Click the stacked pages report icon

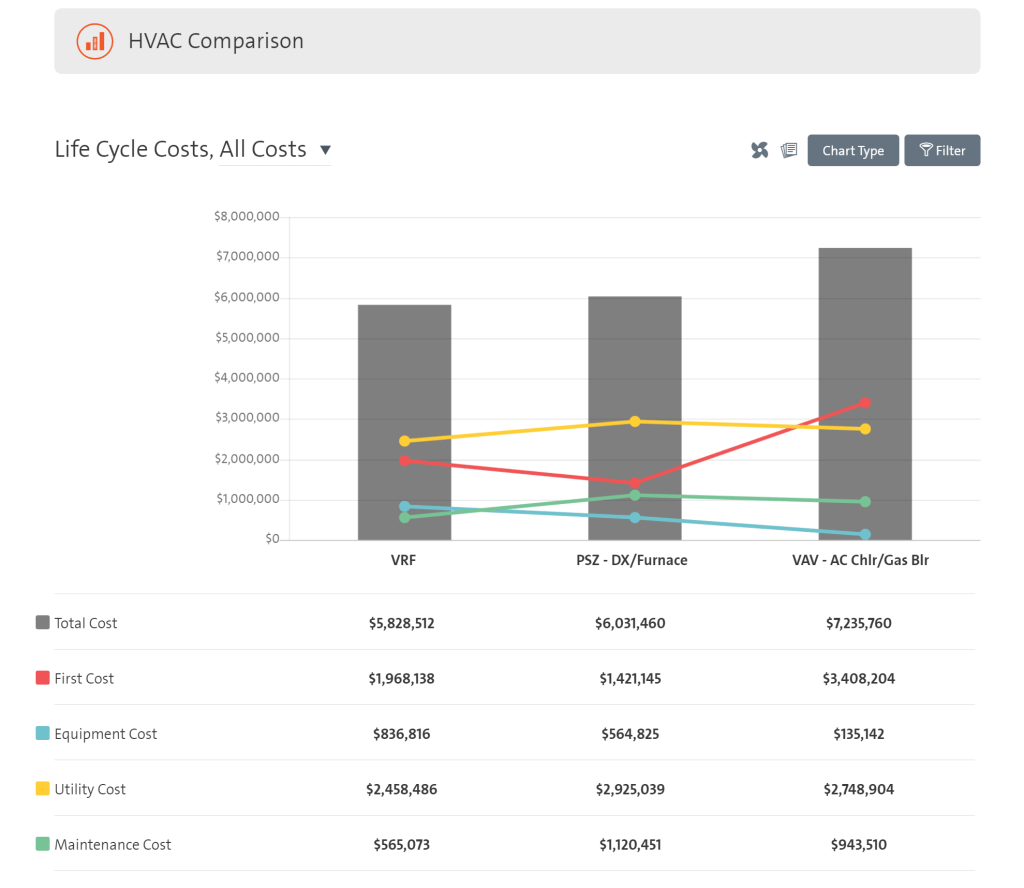click(x=789, y=150)
